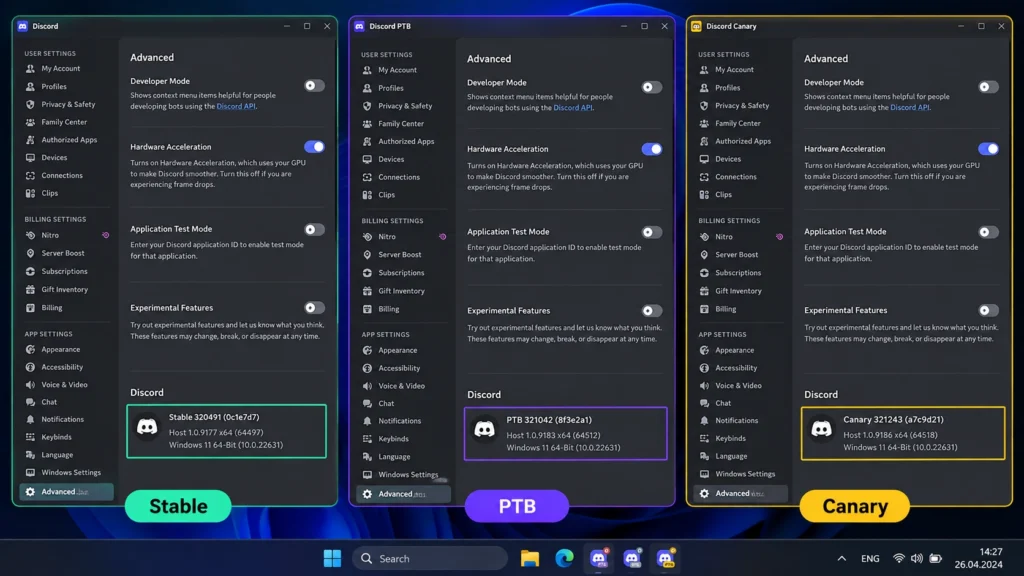The image size is (1024, 576).
Task: Open clock and date 14:27 panel
Action: pyautogui.click(x=978, y=558)
